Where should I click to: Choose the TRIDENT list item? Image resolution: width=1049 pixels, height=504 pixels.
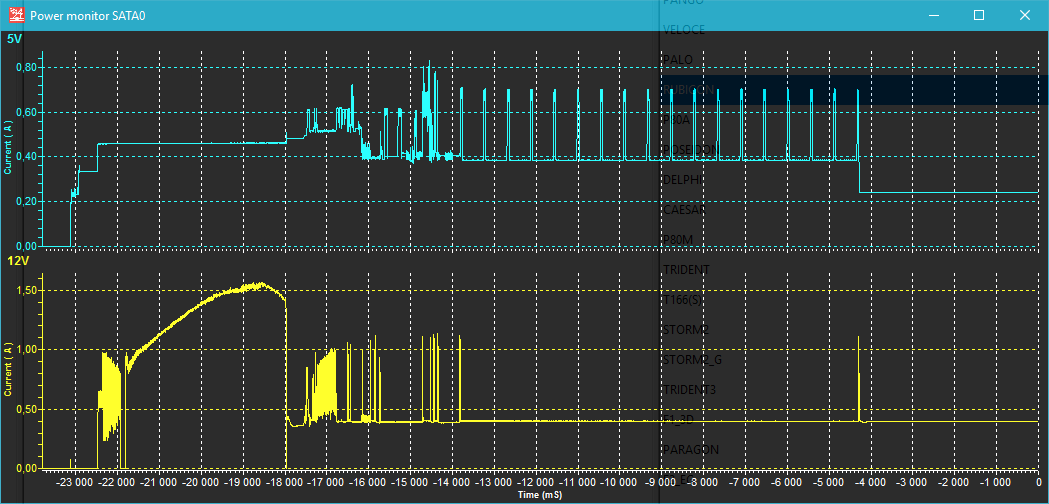coord(686,270)
